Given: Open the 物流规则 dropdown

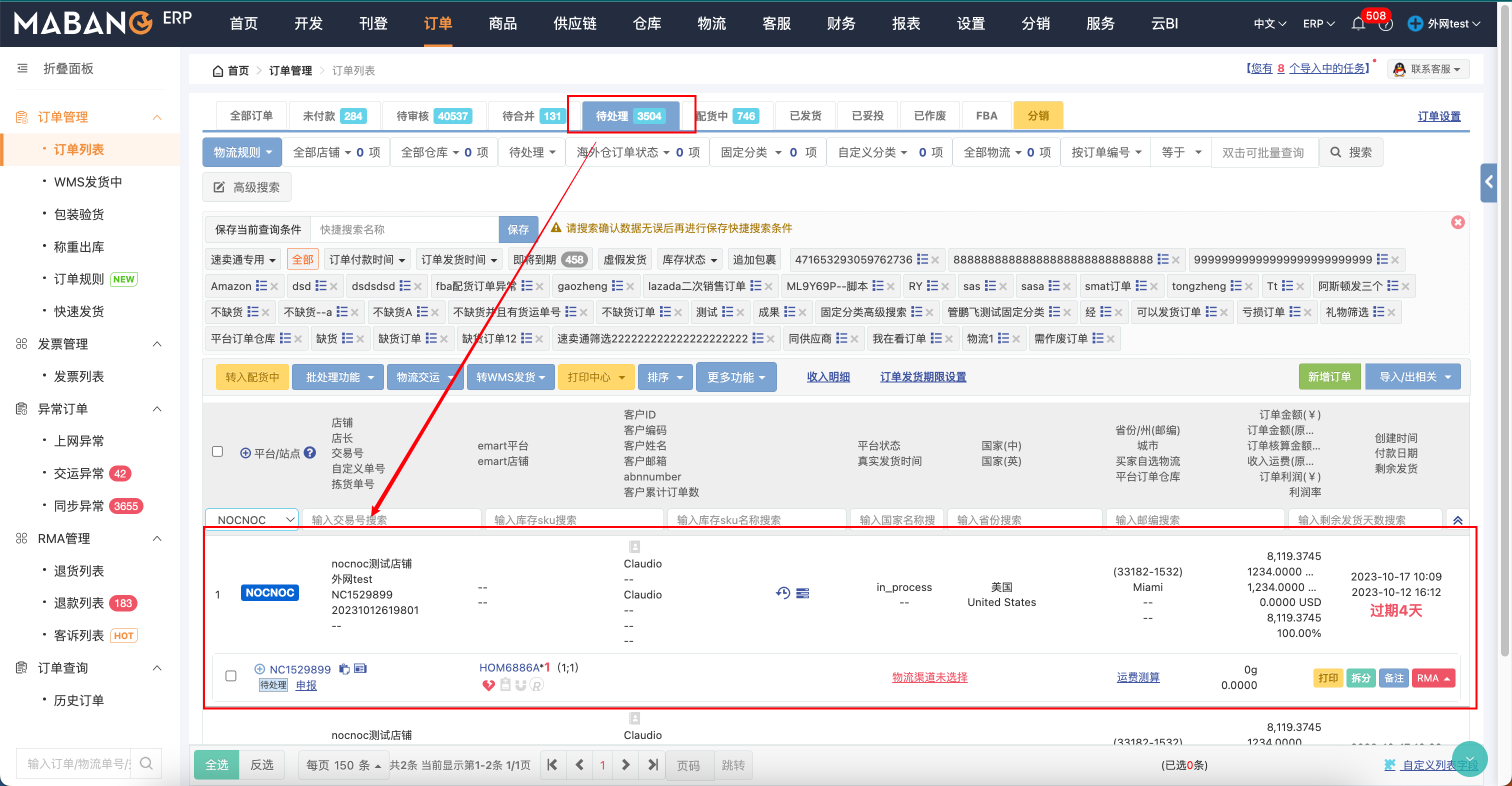Looking at the screenshot, I should (242, 152).
